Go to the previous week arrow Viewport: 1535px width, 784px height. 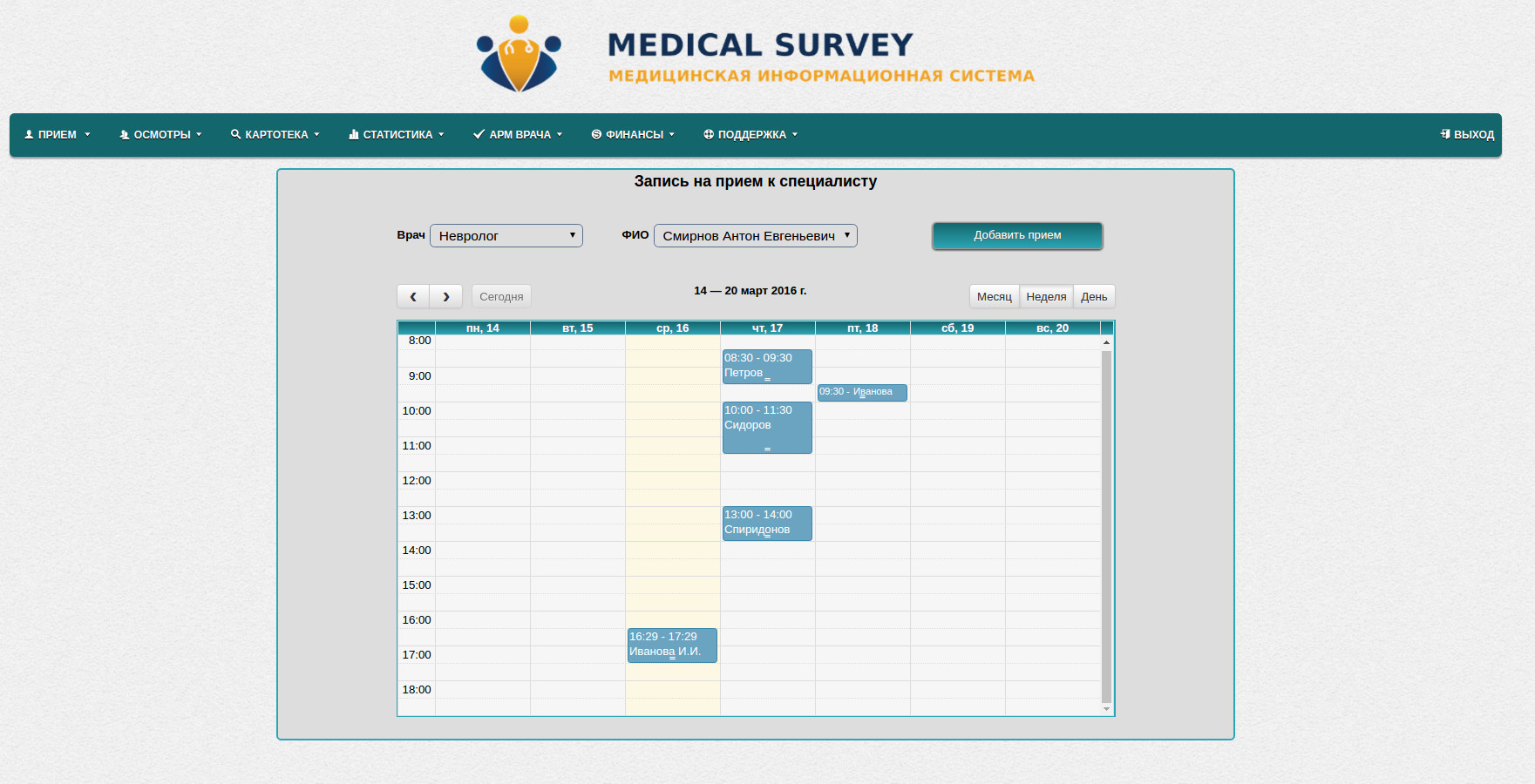pyautogui.click(x=413, y=297)
